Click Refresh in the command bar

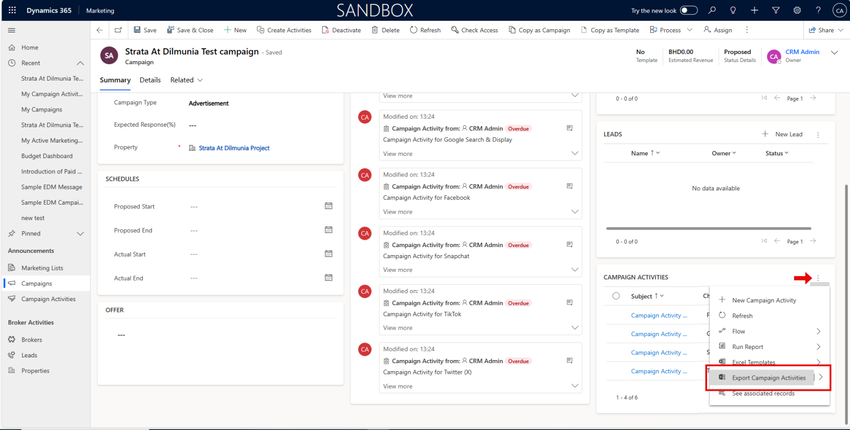pyautogui.click(x=426, y=30)
